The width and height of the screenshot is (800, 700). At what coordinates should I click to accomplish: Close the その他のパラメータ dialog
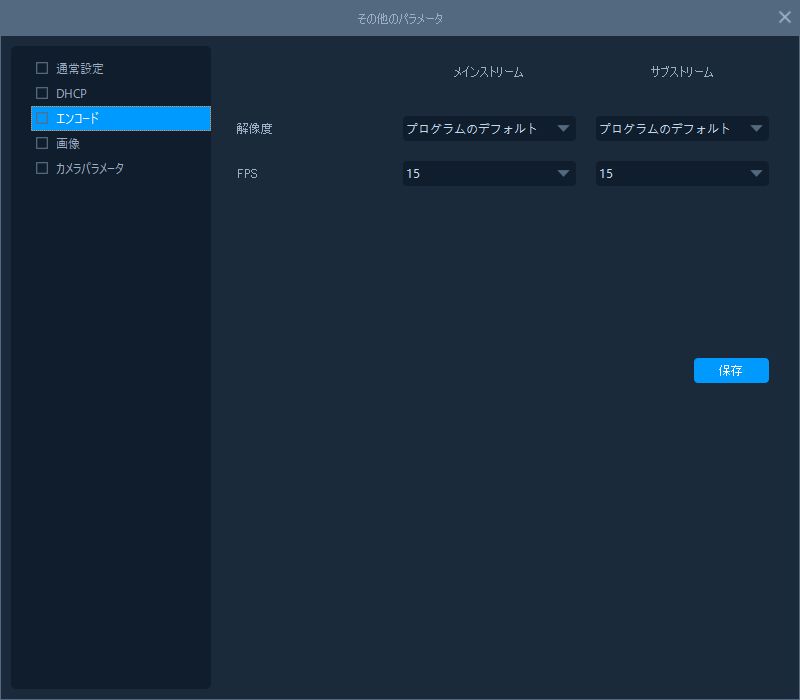click(x=785, y=17)
